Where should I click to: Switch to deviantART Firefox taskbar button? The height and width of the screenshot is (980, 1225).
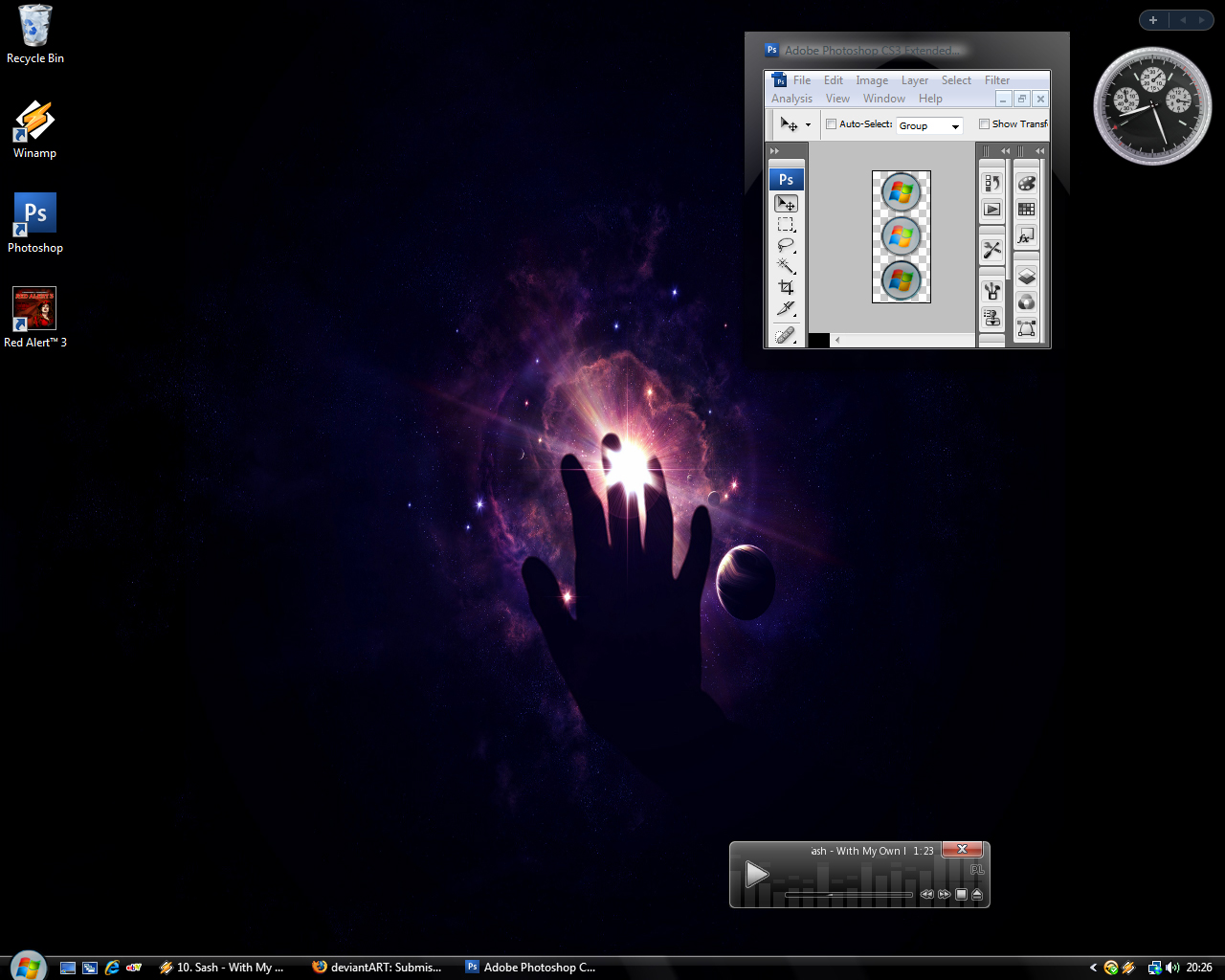[x=377, y=968]
